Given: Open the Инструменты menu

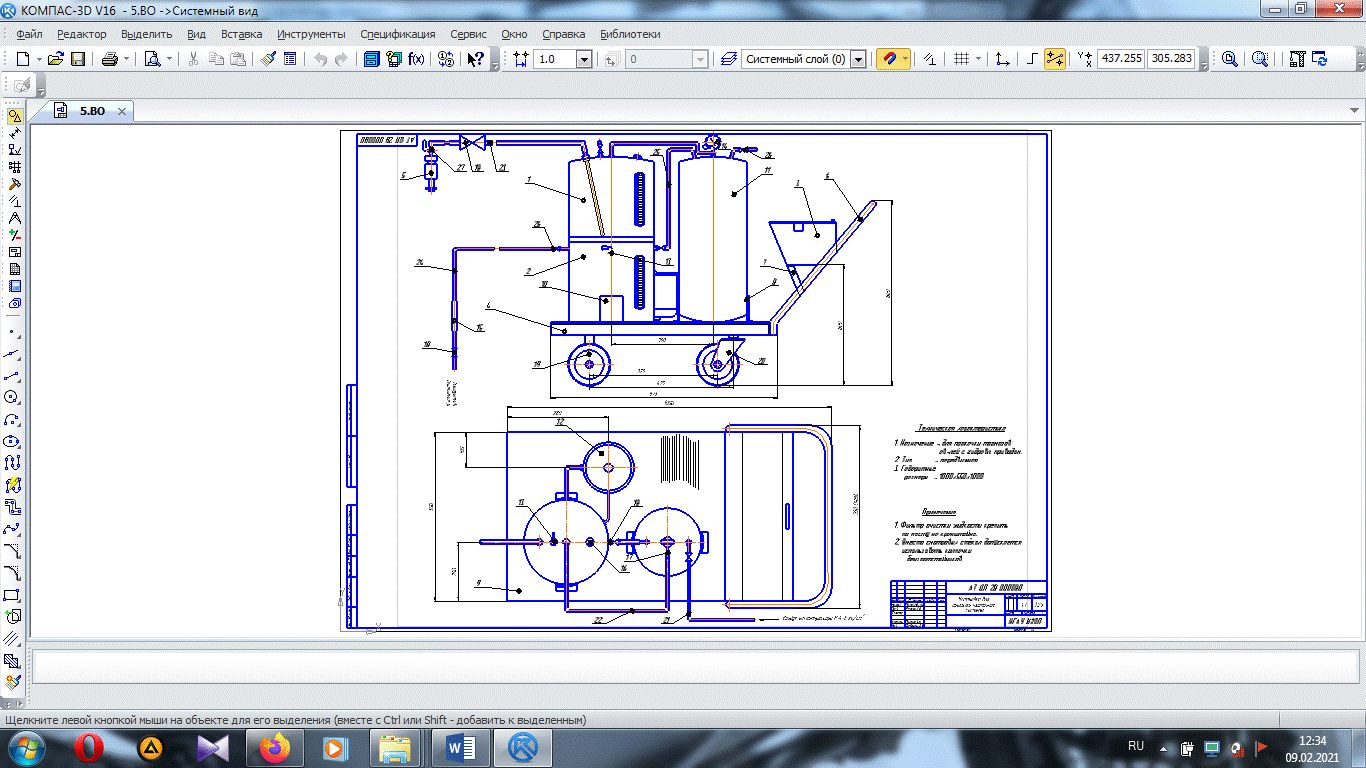Looking at the screenshot, I should (x=311, y=34).
